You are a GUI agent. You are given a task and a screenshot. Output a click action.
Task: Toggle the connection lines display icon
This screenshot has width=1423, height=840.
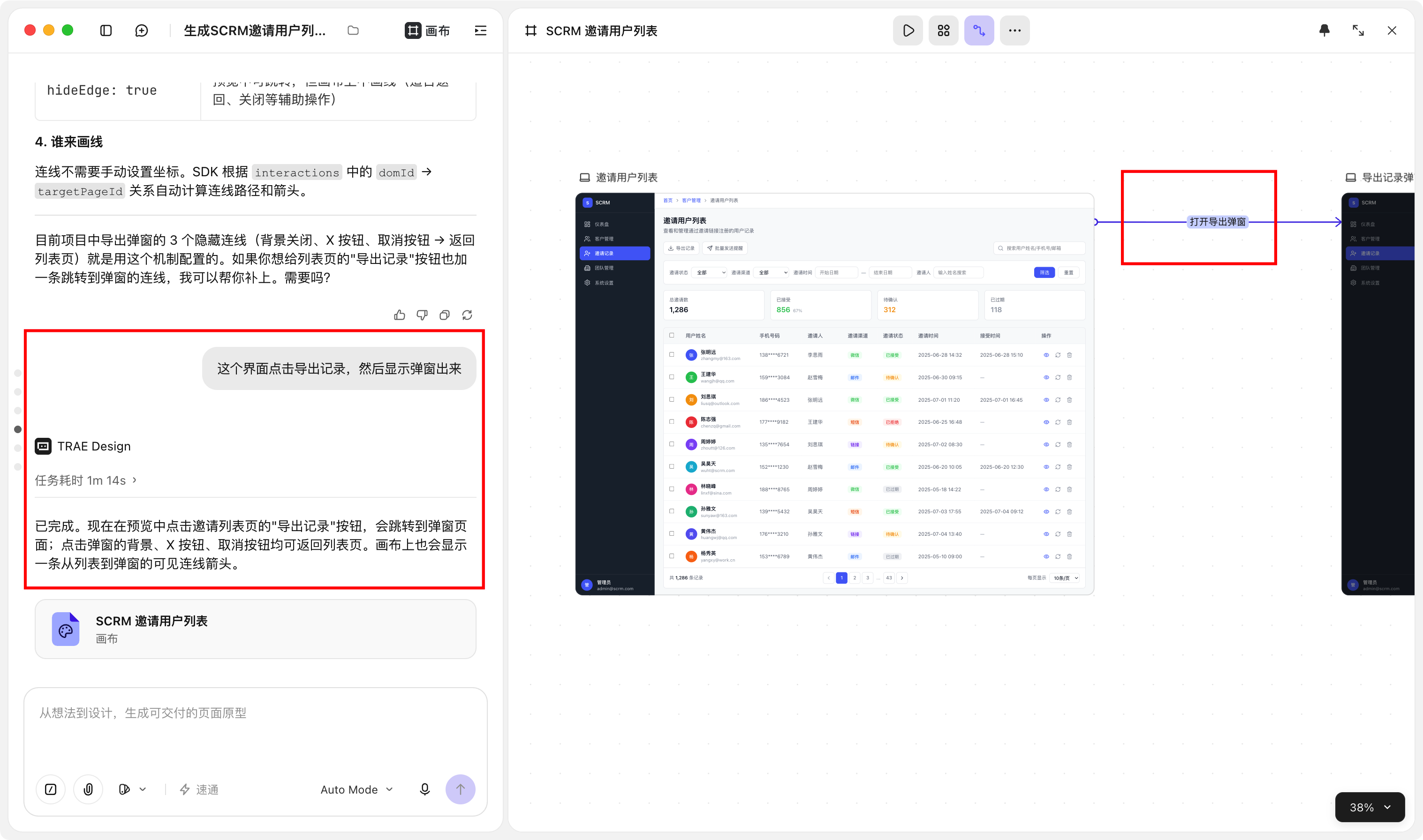point(979,30)
